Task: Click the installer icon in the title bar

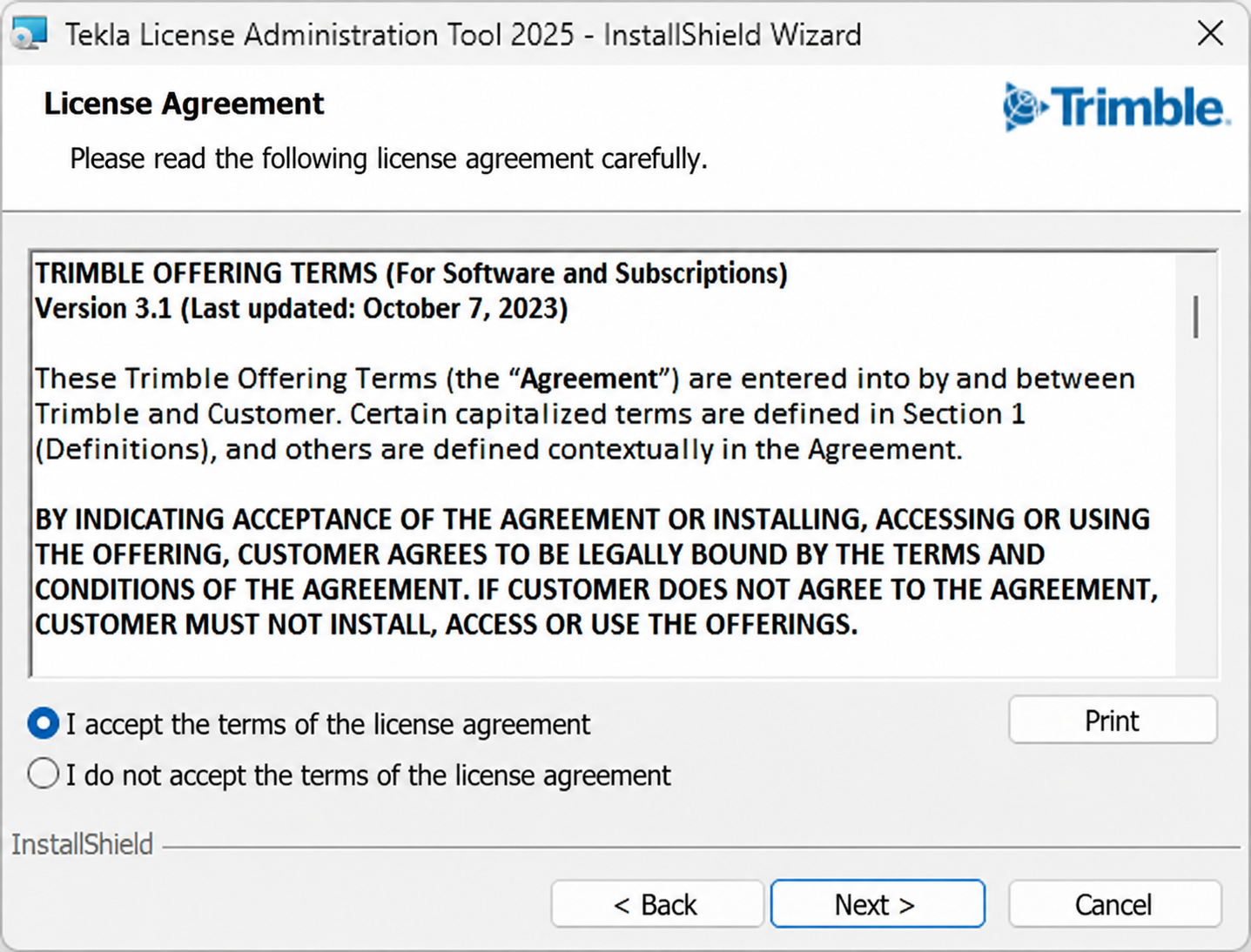Action: tap(29, 34)
